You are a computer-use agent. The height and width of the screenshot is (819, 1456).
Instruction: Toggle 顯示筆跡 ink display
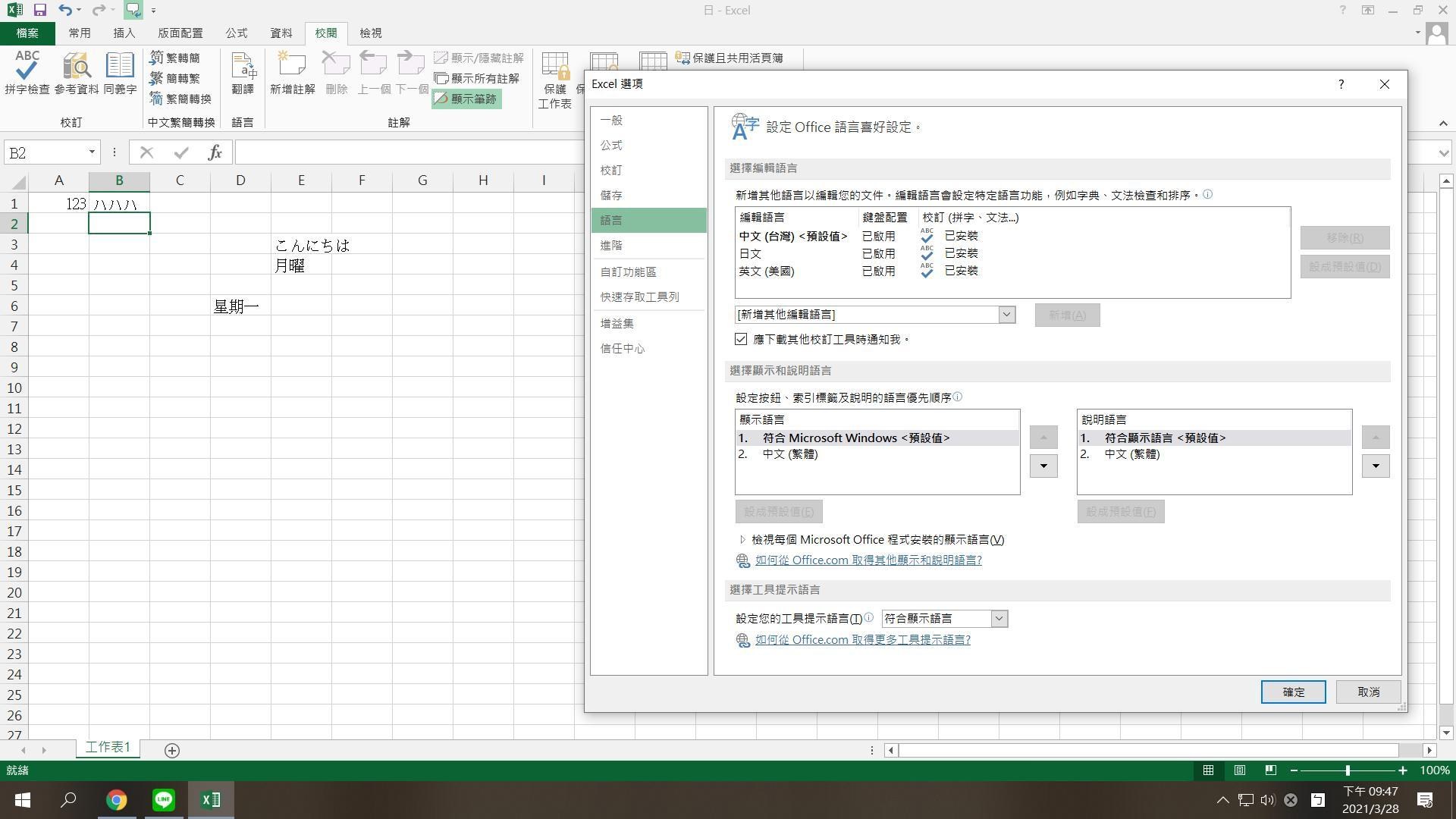pyautogui.click(x=466, y=99)
